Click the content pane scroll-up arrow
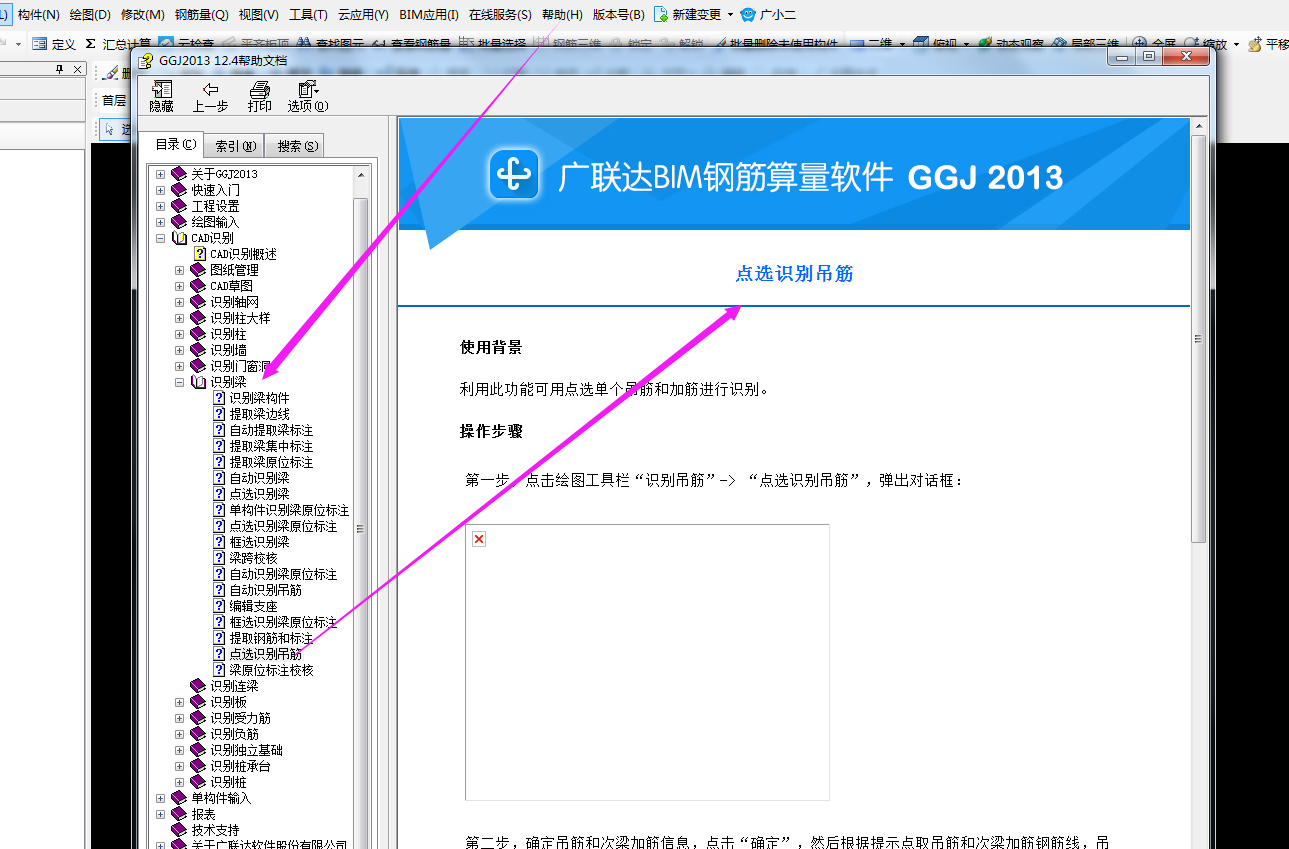The height and width of the screenshot is (849, 1289). point(1199,126)
